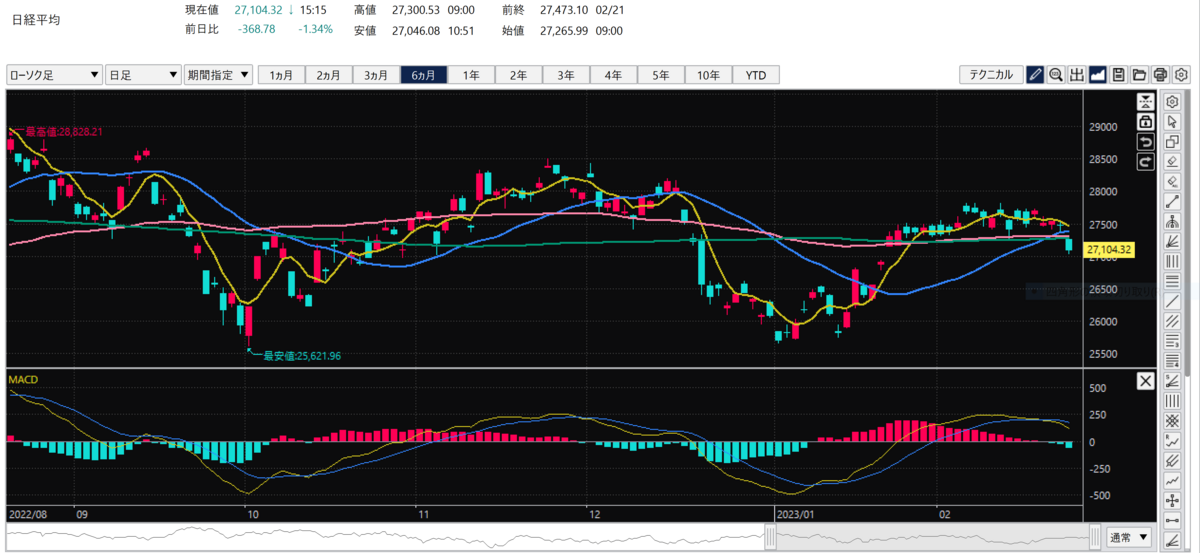
Task: Select the 1ヵ月 period tab
Action: pyautogui.click(x=281, y=75)
